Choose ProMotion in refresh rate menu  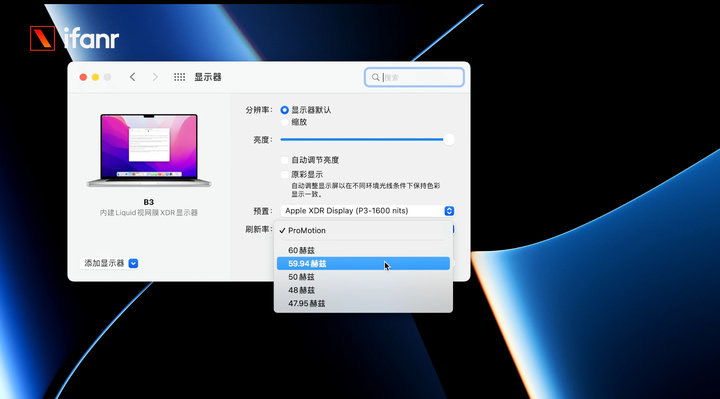coord(363,230)
